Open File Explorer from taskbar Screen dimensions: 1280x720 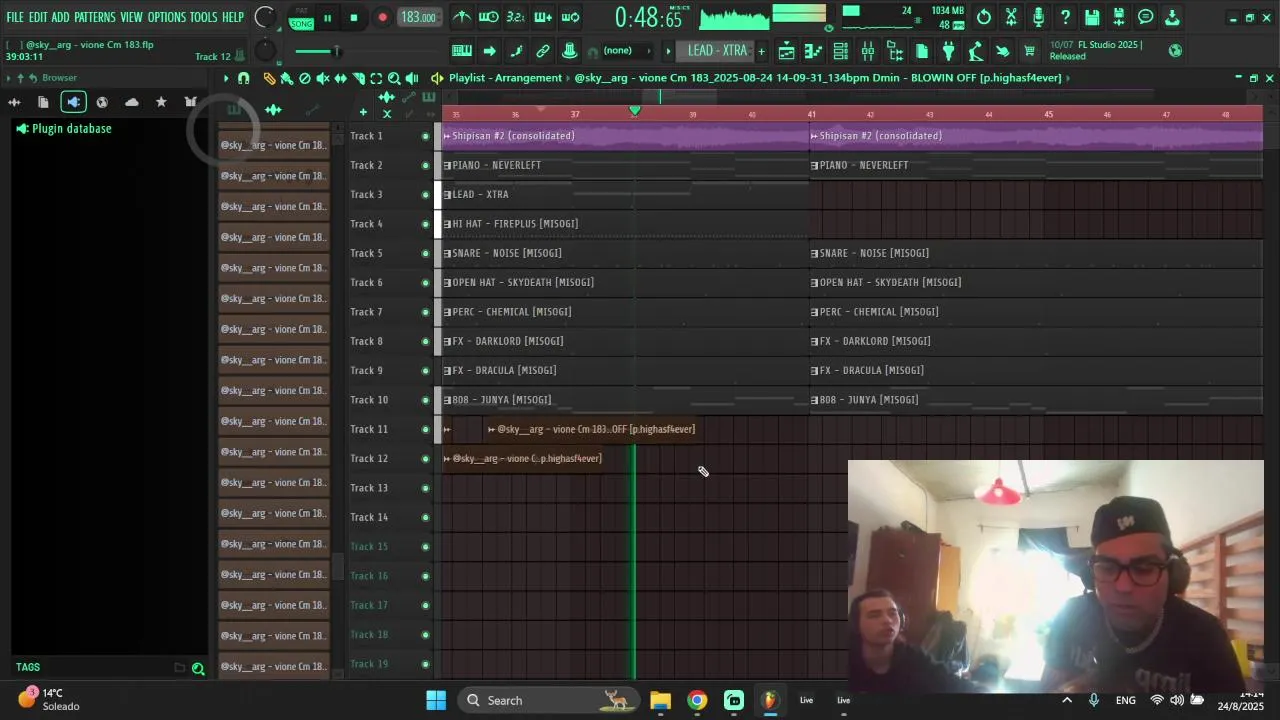(x=660, y=700)
